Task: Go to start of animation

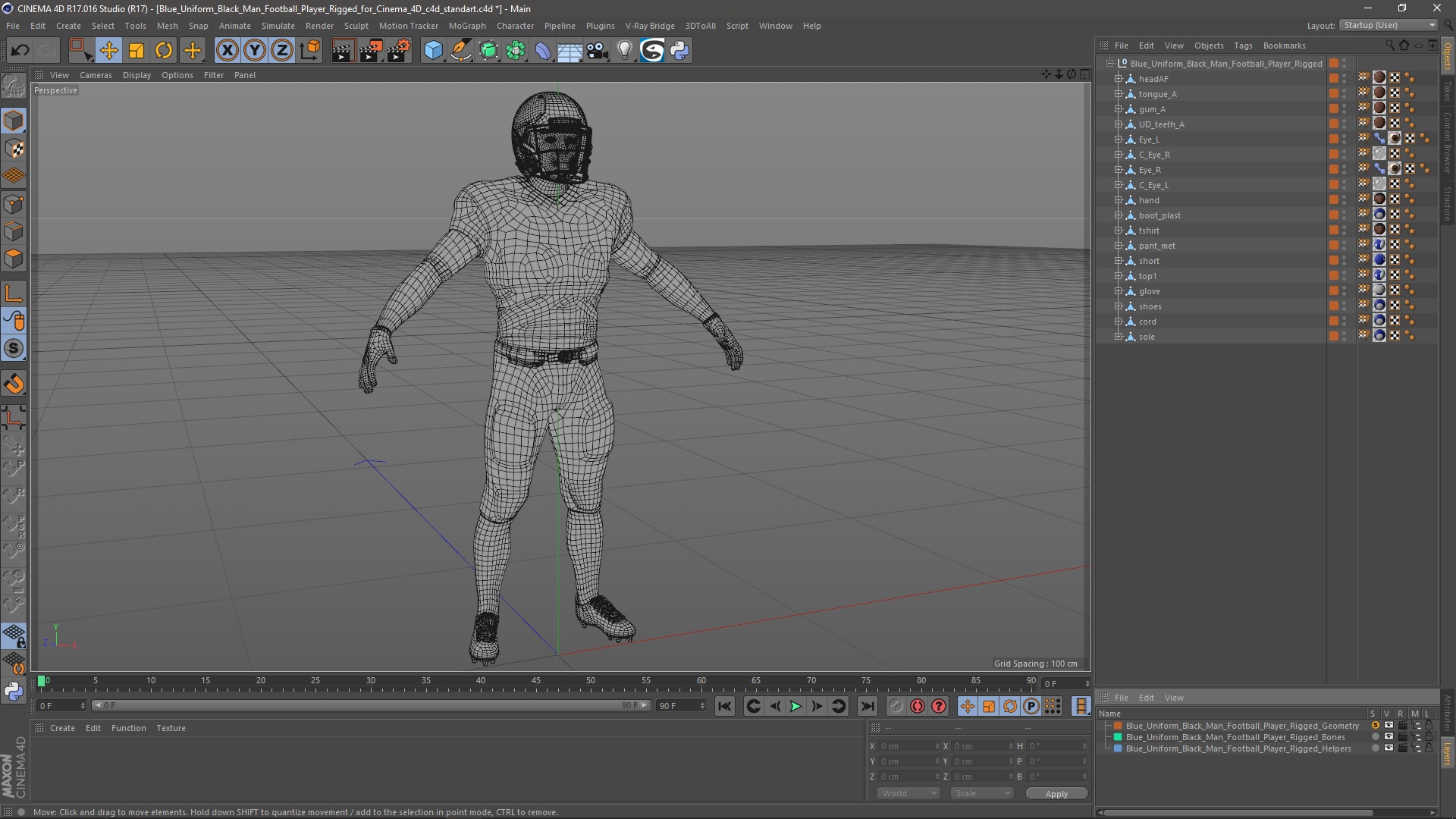Action: click(x=725, y=706)
